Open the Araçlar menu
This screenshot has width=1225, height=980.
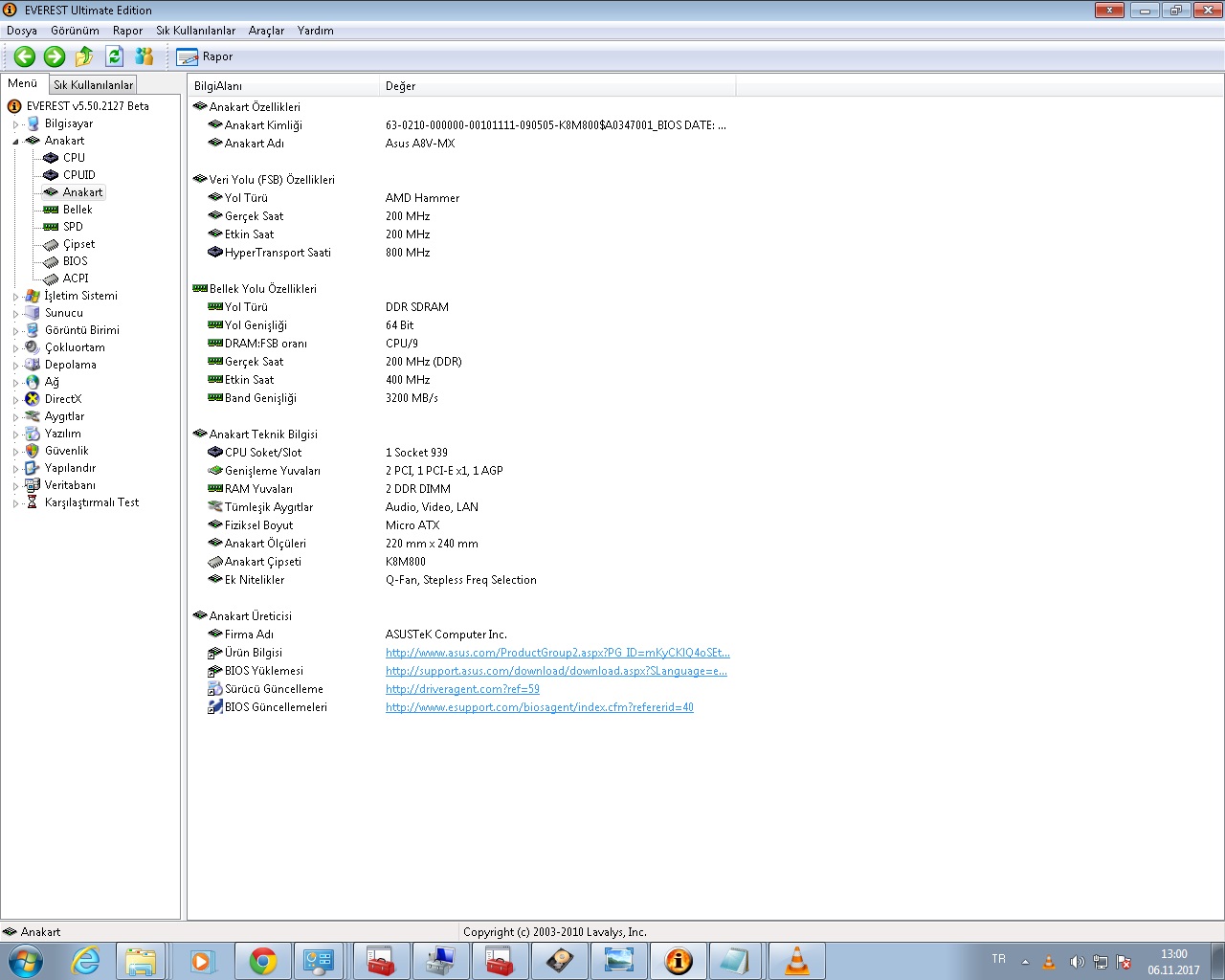click(266, 31)
